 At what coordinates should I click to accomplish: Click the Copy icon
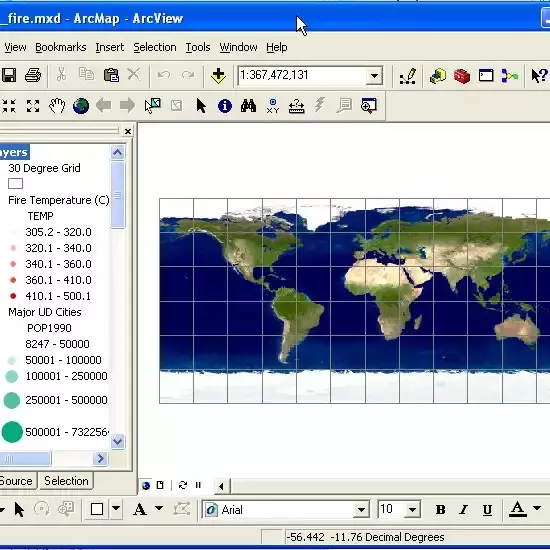(86, 74)
